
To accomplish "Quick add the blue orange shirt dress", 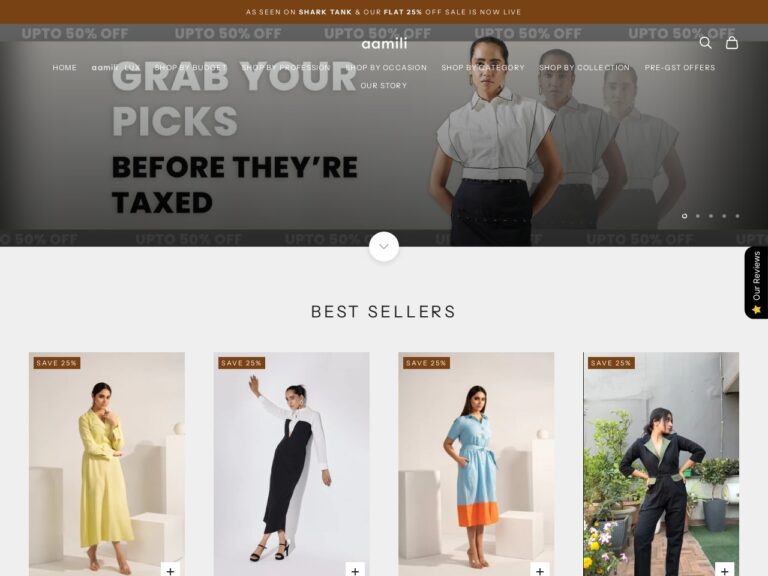I will tap(540, 570).
